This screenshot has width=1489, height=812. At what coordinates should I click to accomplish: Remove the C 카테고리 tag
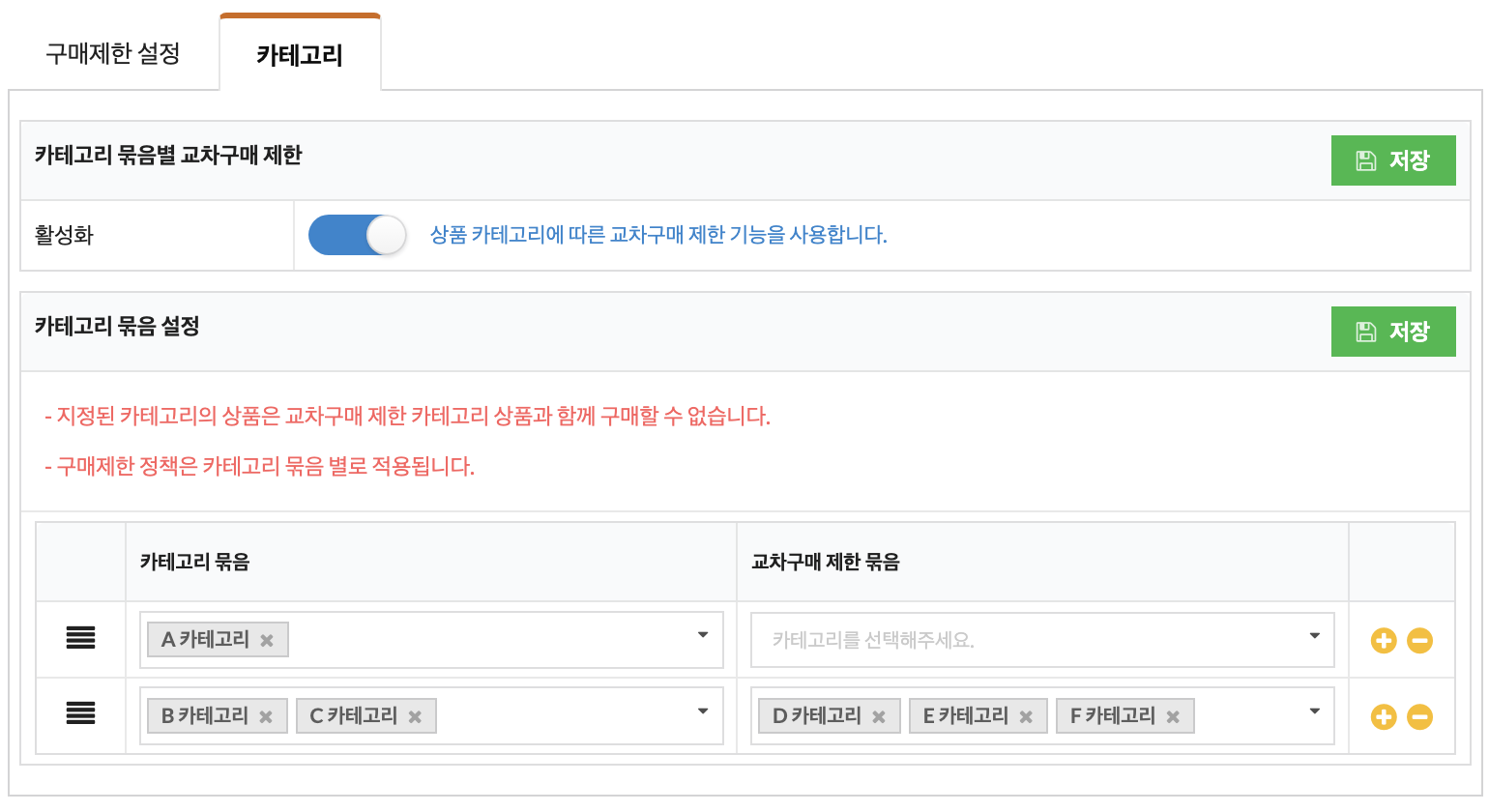[x=415, y=717]
